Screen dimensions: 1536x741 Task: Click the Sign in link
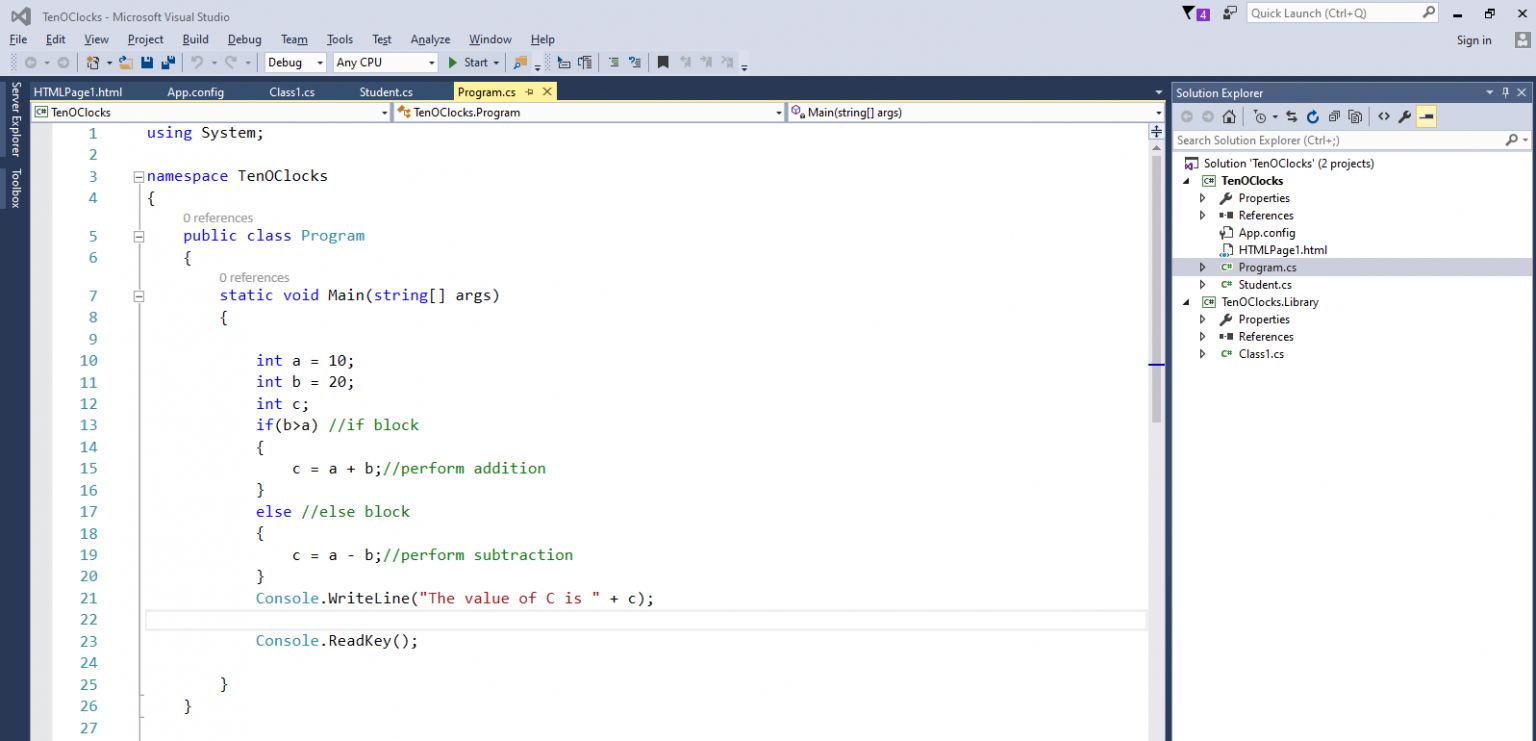coord(1474,40)
